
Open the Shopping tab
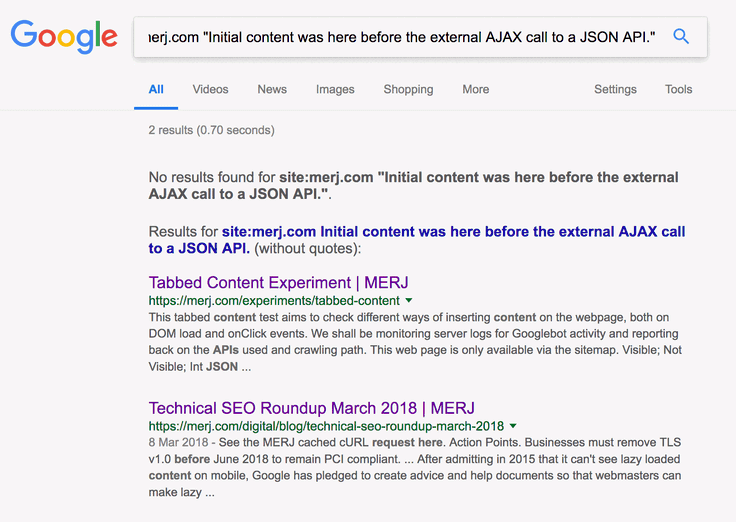[408, 89]
